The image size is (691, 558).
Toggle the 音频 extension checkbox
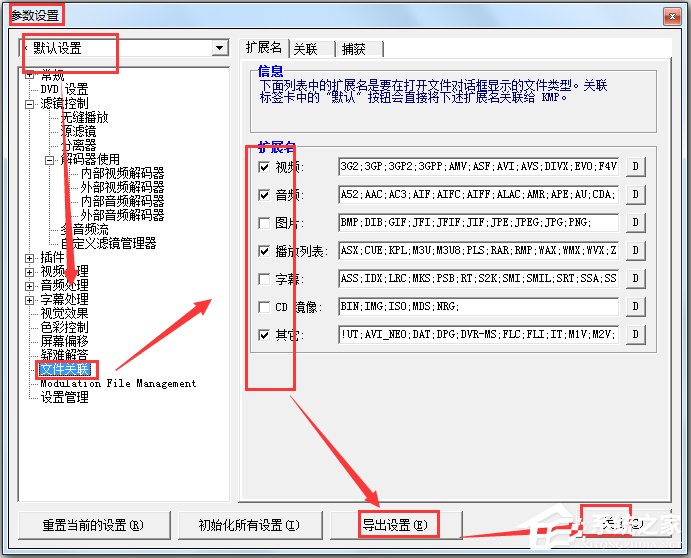[x=264, y=195]
